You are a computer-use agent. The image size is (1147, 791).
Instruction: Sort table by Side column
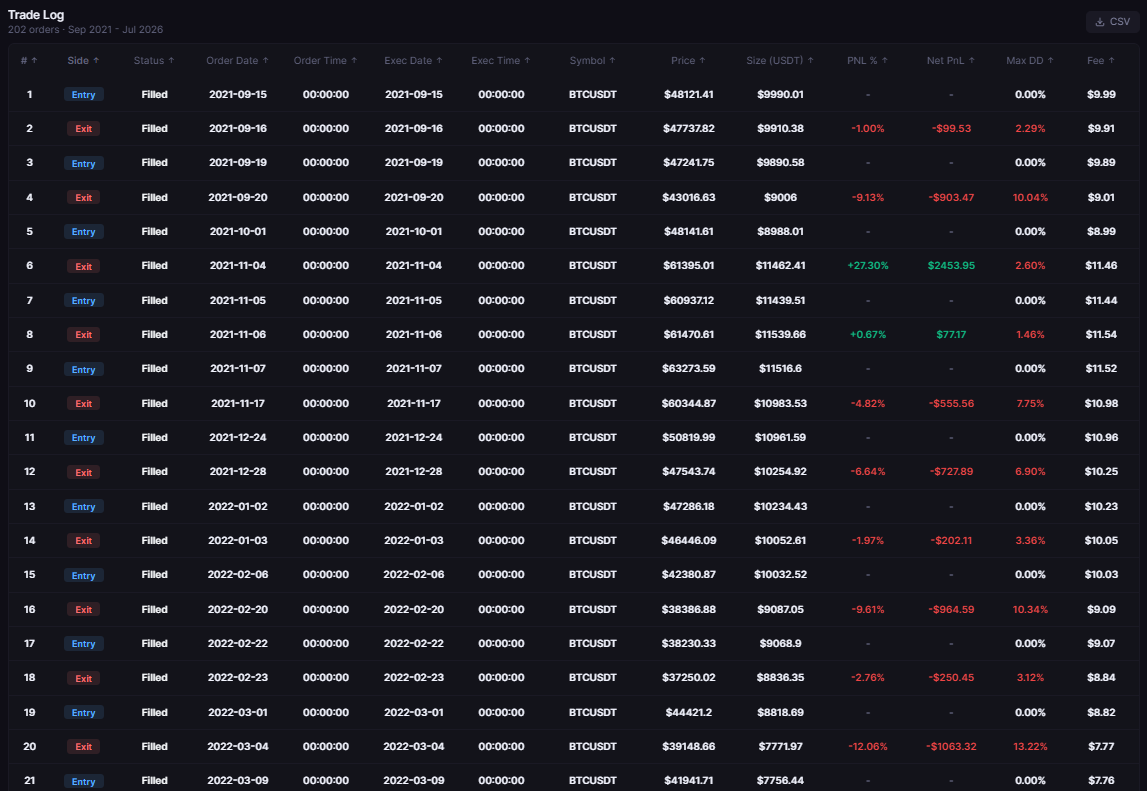(83, 61)
